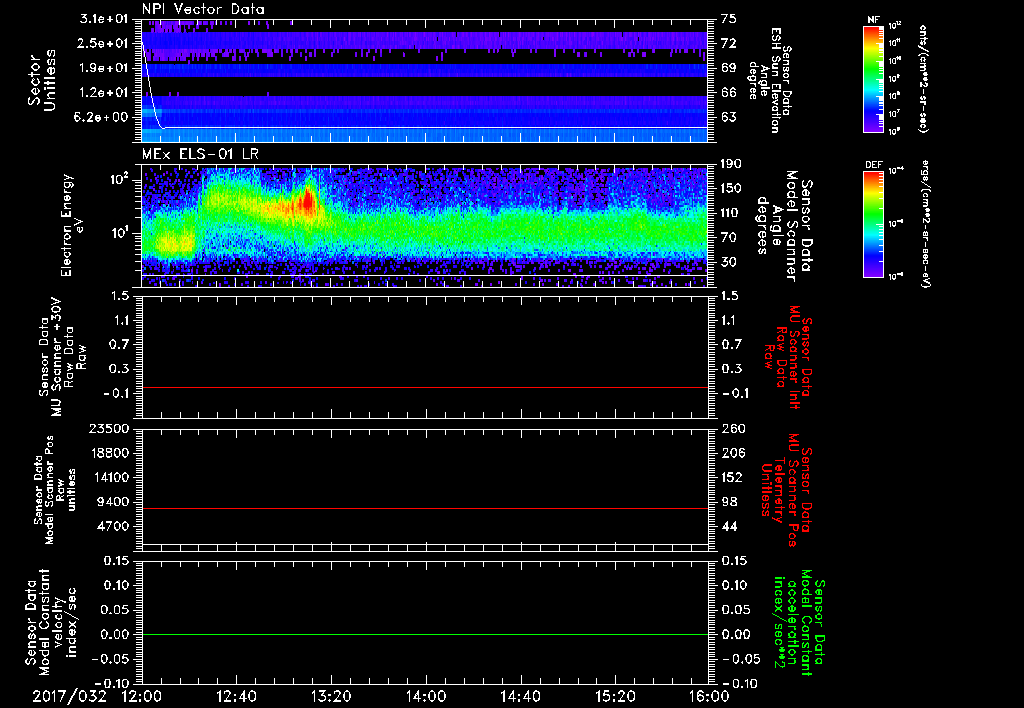Click the '6.2e+00' Sector axis value
1024x708 pixels.
click(x=103, y=117)
